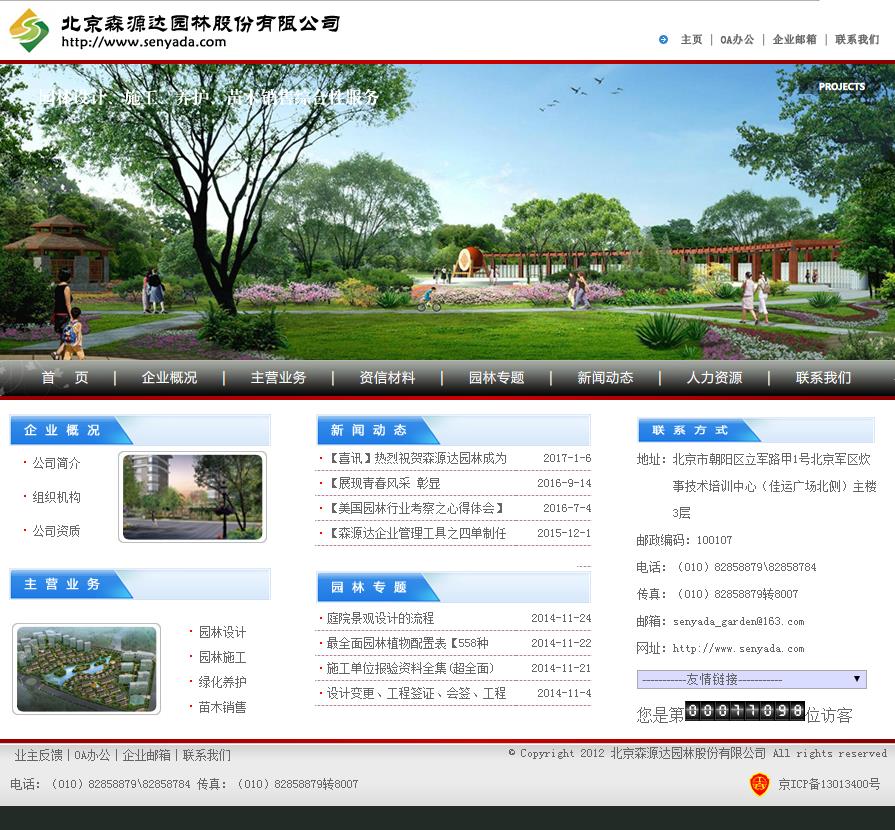Click the ICP police badge icon
Image resolution: width=895 pixels, height=830 pixels.
tap(759, 784)
